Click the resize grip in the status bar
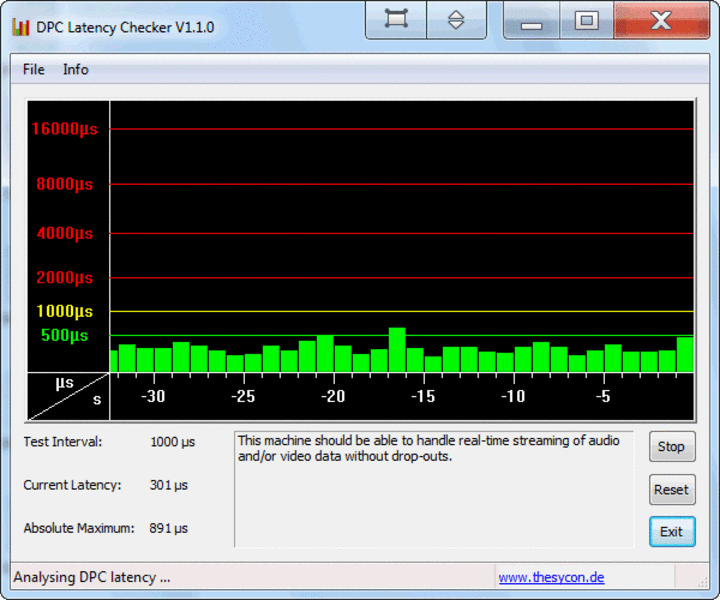The width and height of the screenshot is (720, 600). [703, 582]
